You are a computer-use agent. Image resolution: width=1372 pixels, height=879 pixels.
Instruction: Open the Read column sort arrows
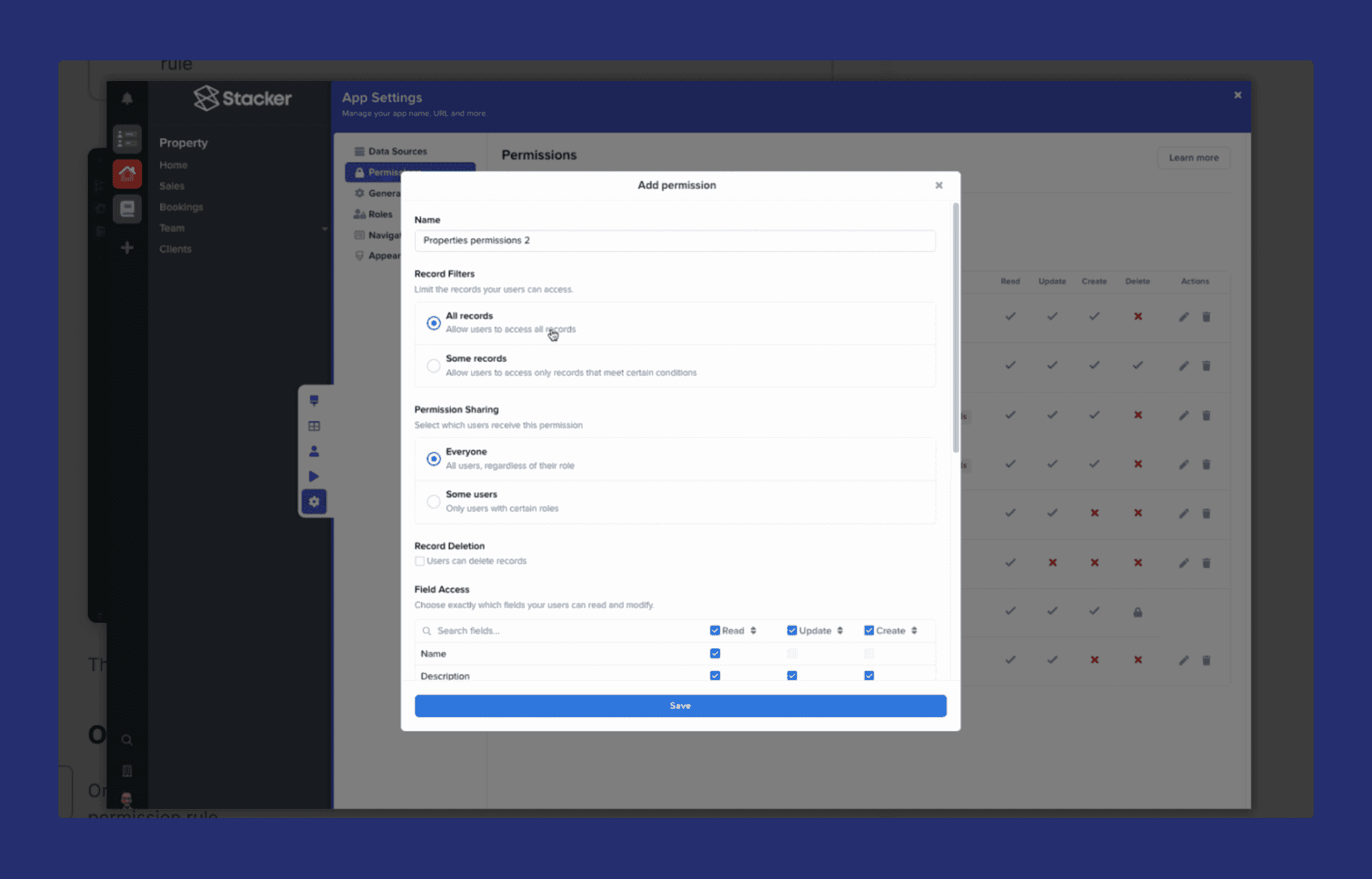(754, 631)
